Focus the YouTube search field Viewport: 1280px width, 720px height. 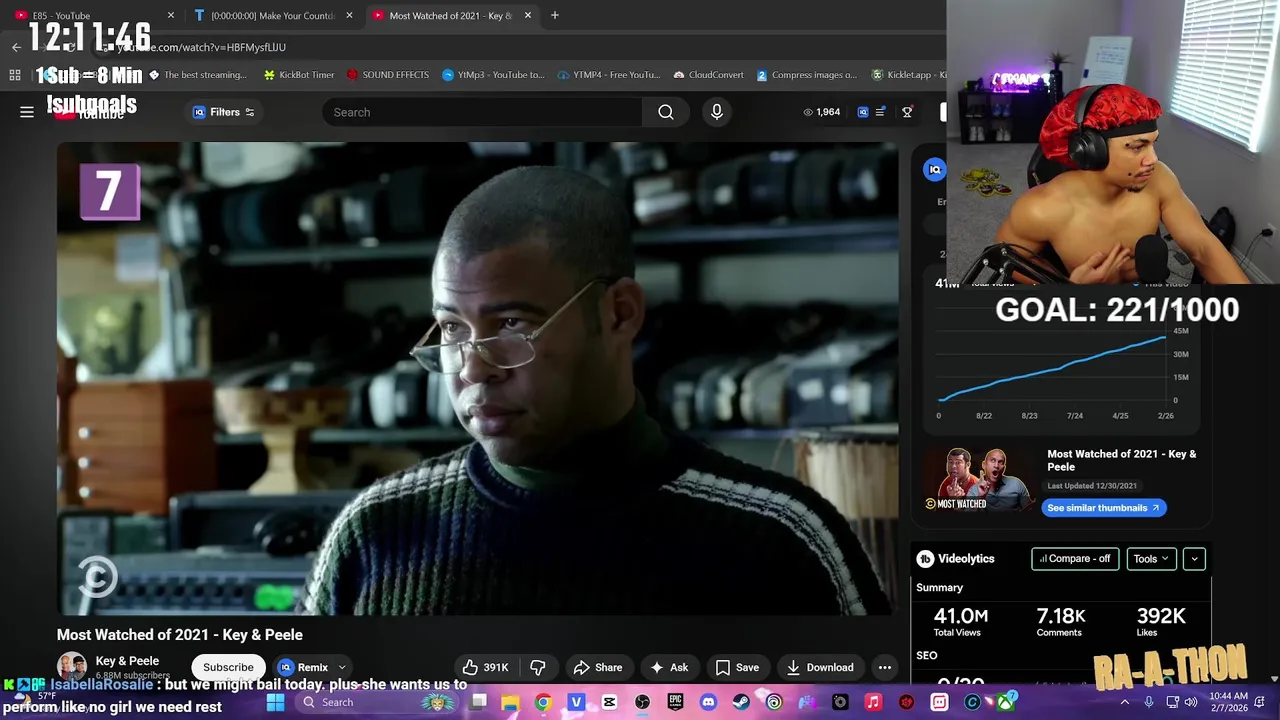[x=482, y=112]
